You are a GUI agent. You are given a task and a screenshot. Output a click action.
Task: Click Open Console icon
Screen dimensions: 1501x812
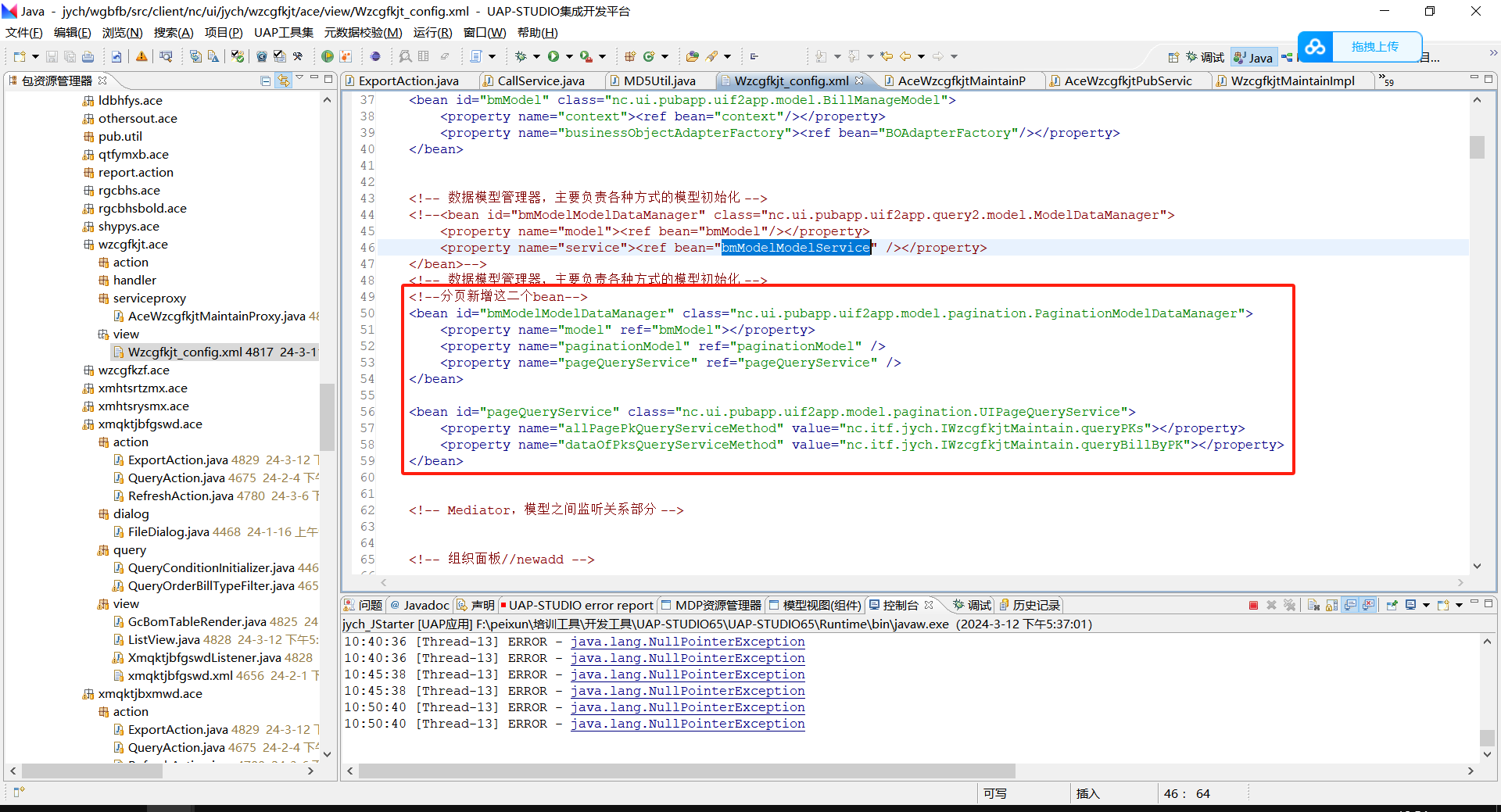[x=1443, y=605]
